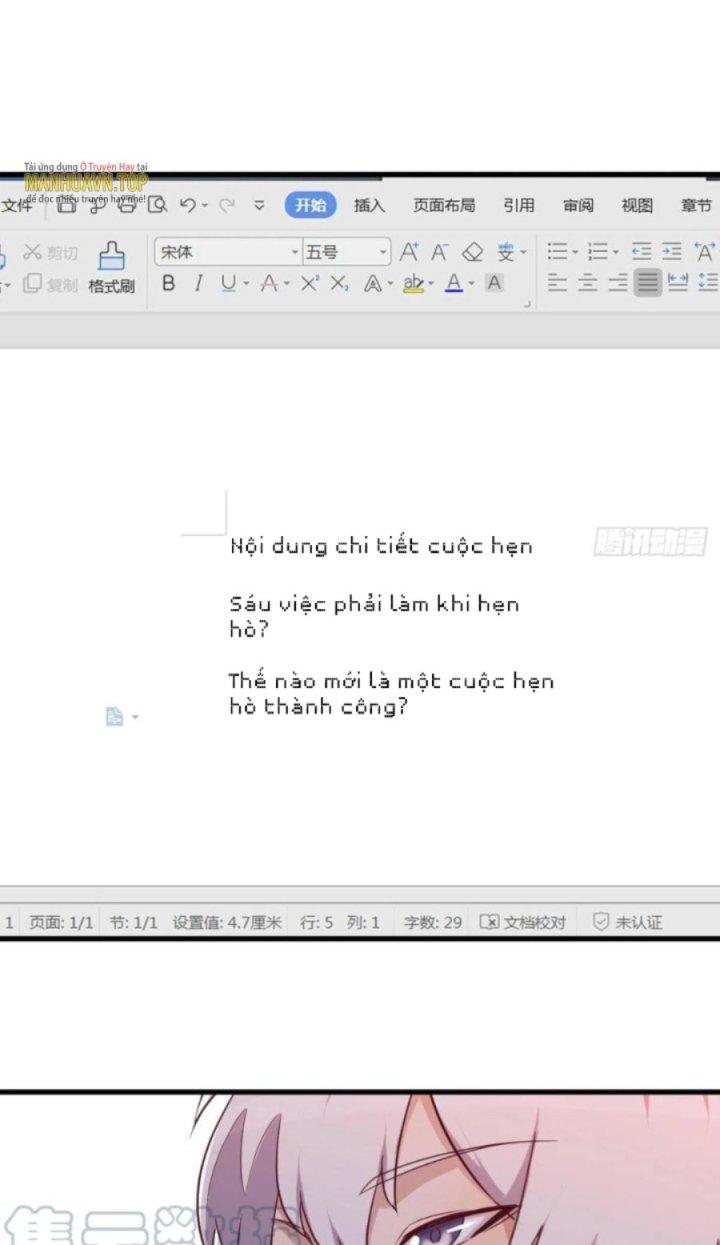720x1245 pixels.
Task: Expand the numbered list dropdown arrow
Action: (x=615, y=253)
